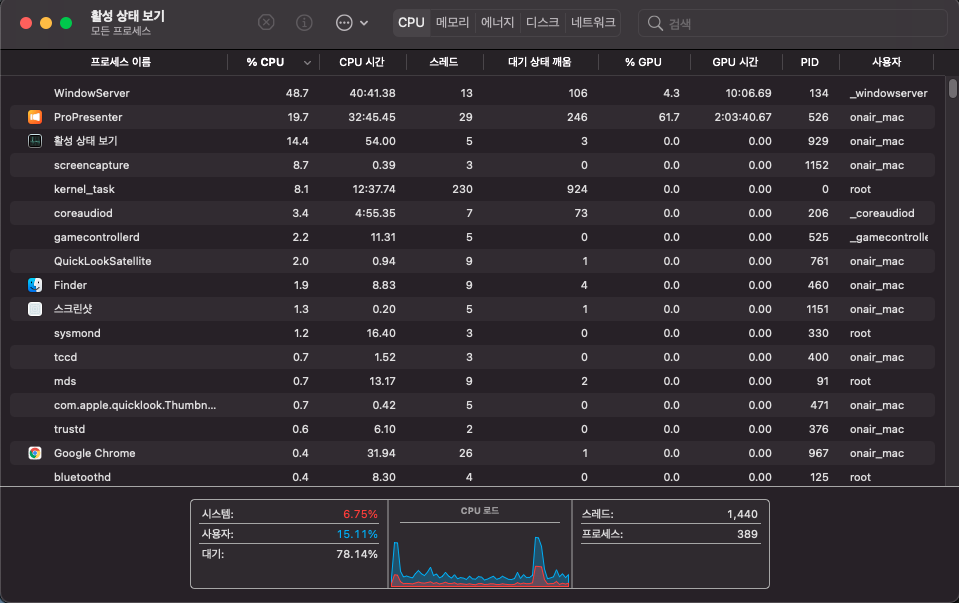The width and height of the screenshot is (959, 603).
Task: Select the bluetoothd process row
Action: point(472,476)
